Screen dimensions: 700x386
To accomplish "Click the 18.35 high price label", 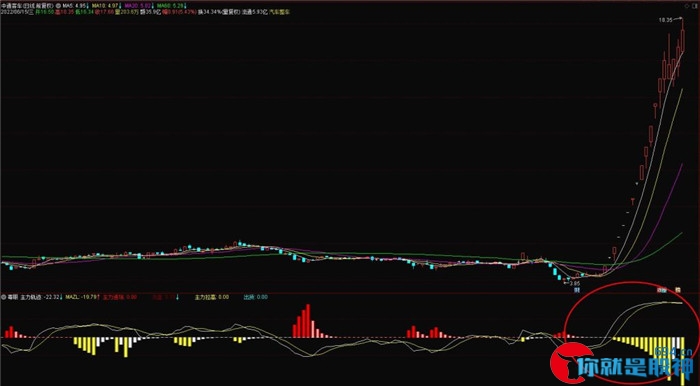I will pyautogui.click(x=666, y=20).
